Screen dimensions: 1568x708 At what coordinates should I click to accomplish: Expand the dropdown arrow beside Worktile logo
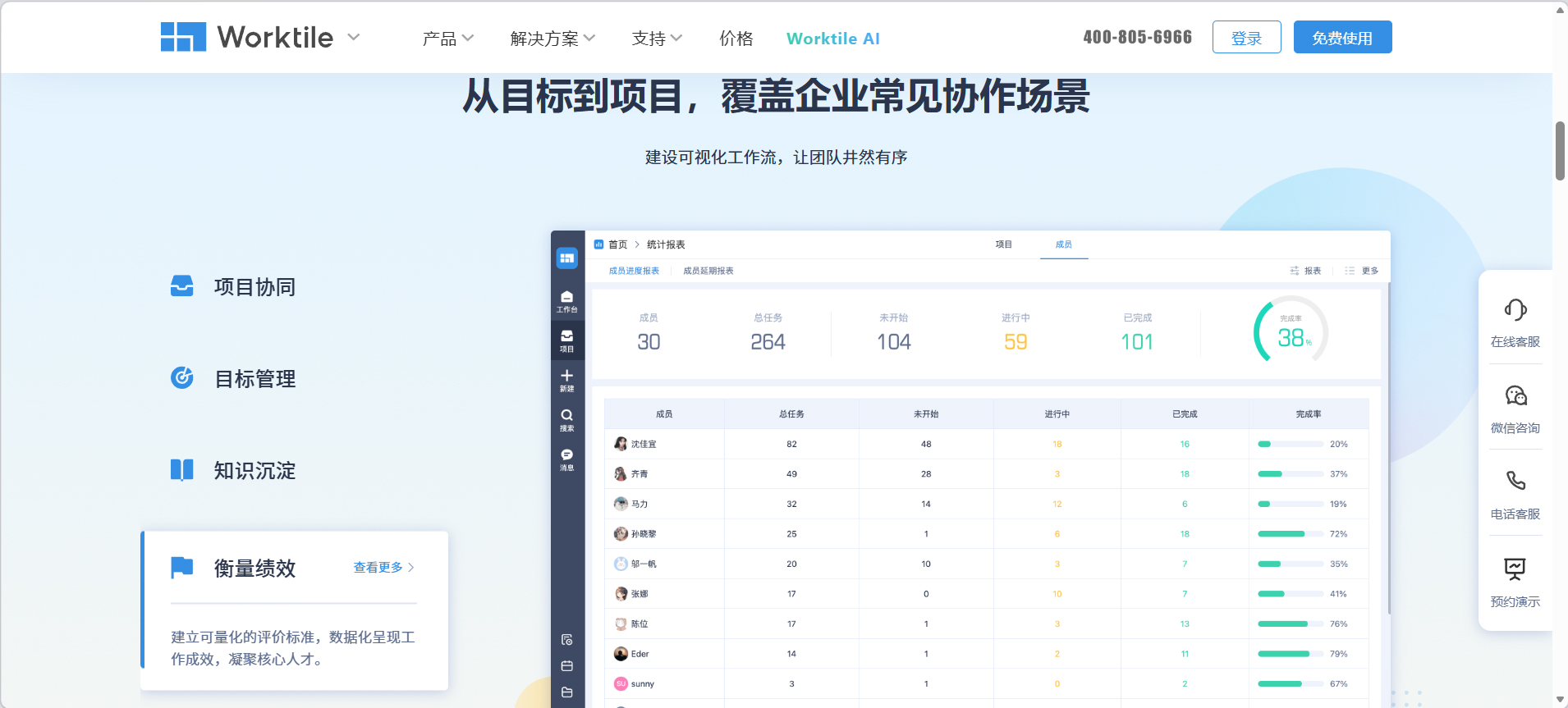click(354, 37)
